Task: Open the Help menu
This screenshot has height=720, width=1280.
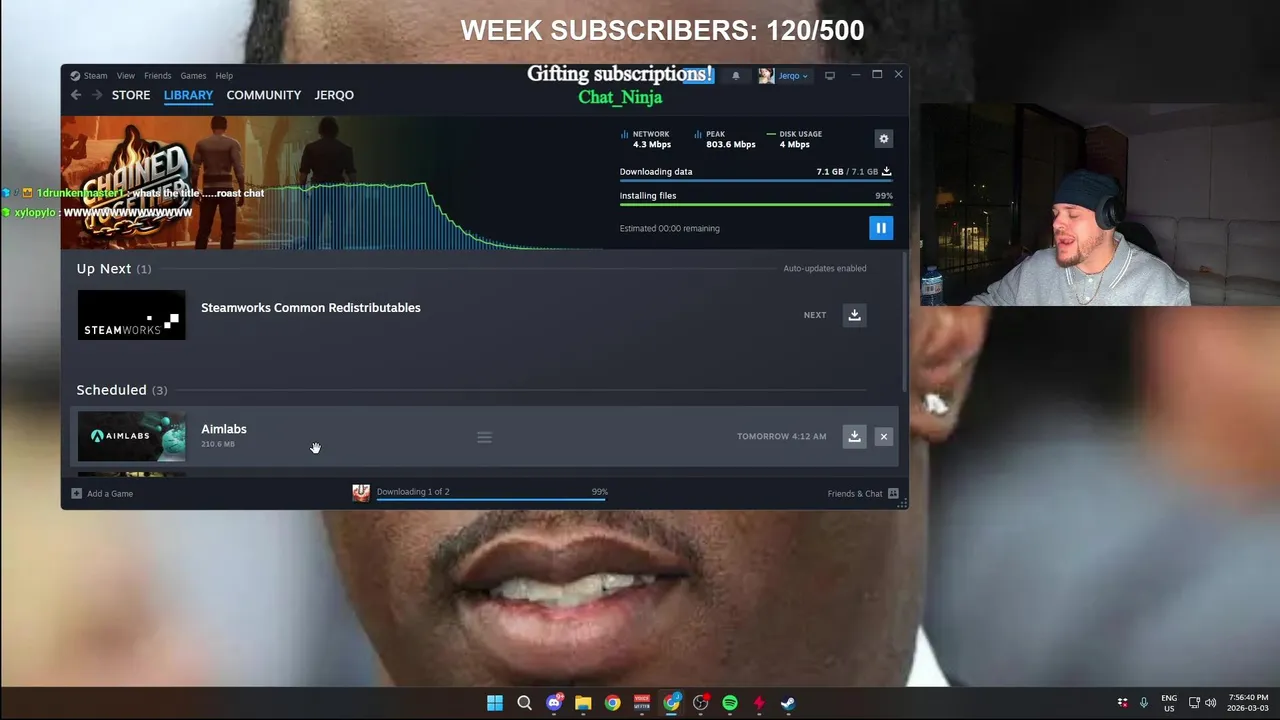Action: click(x=224, y=76)
